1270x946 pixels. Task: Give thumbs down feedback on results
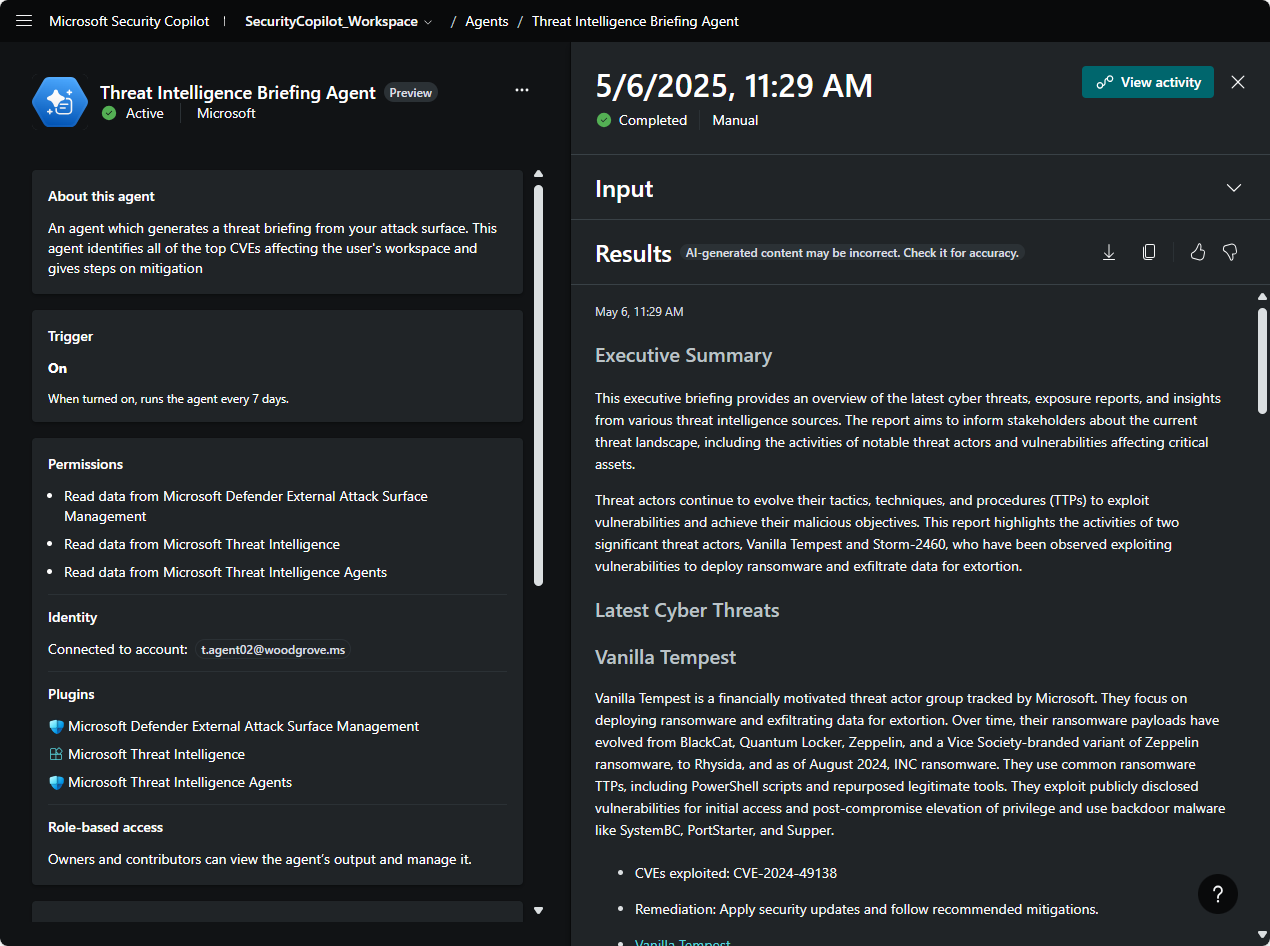pyautogui.click(x=1231, y=253)
